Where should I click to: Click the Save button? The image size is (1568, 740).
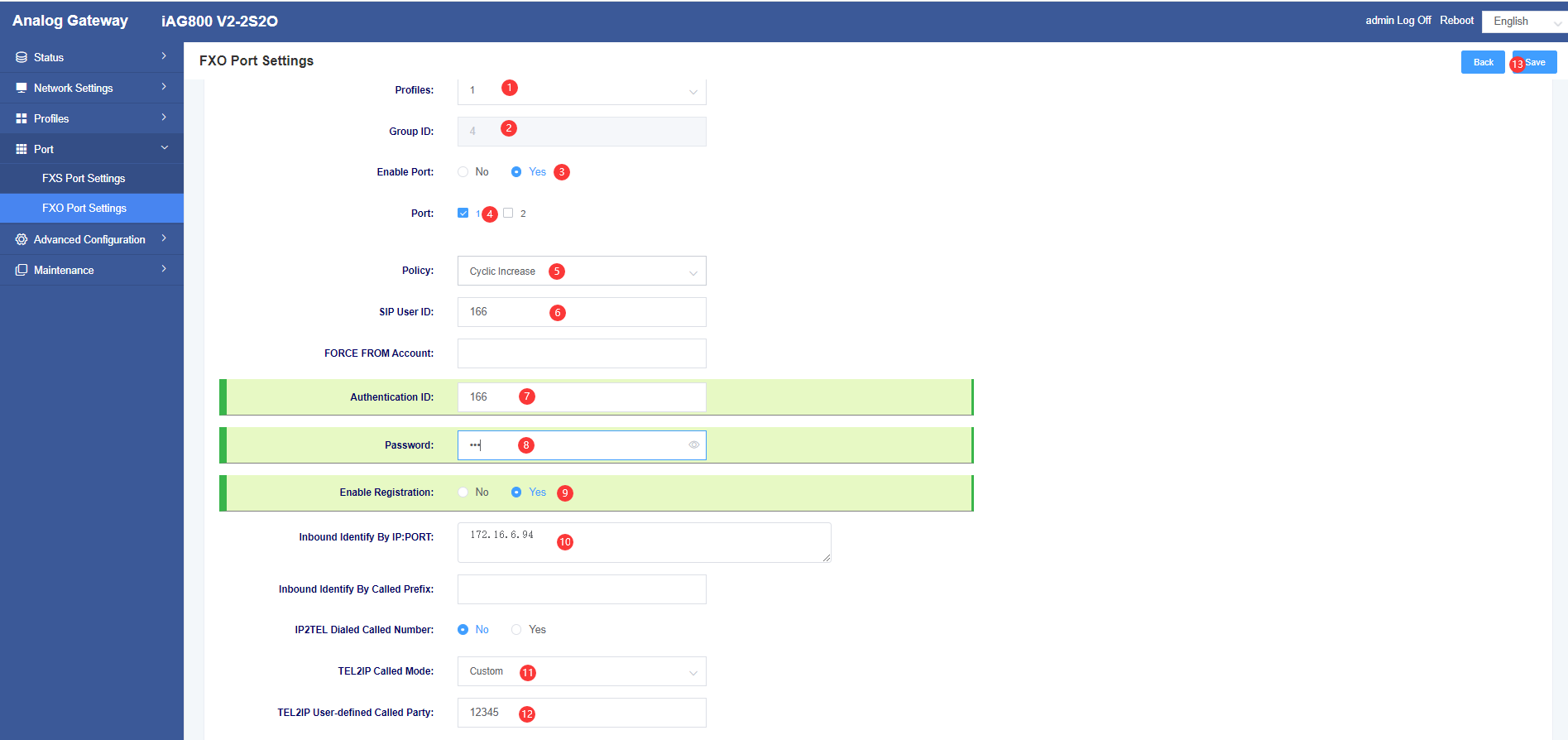click(1534, 62)
